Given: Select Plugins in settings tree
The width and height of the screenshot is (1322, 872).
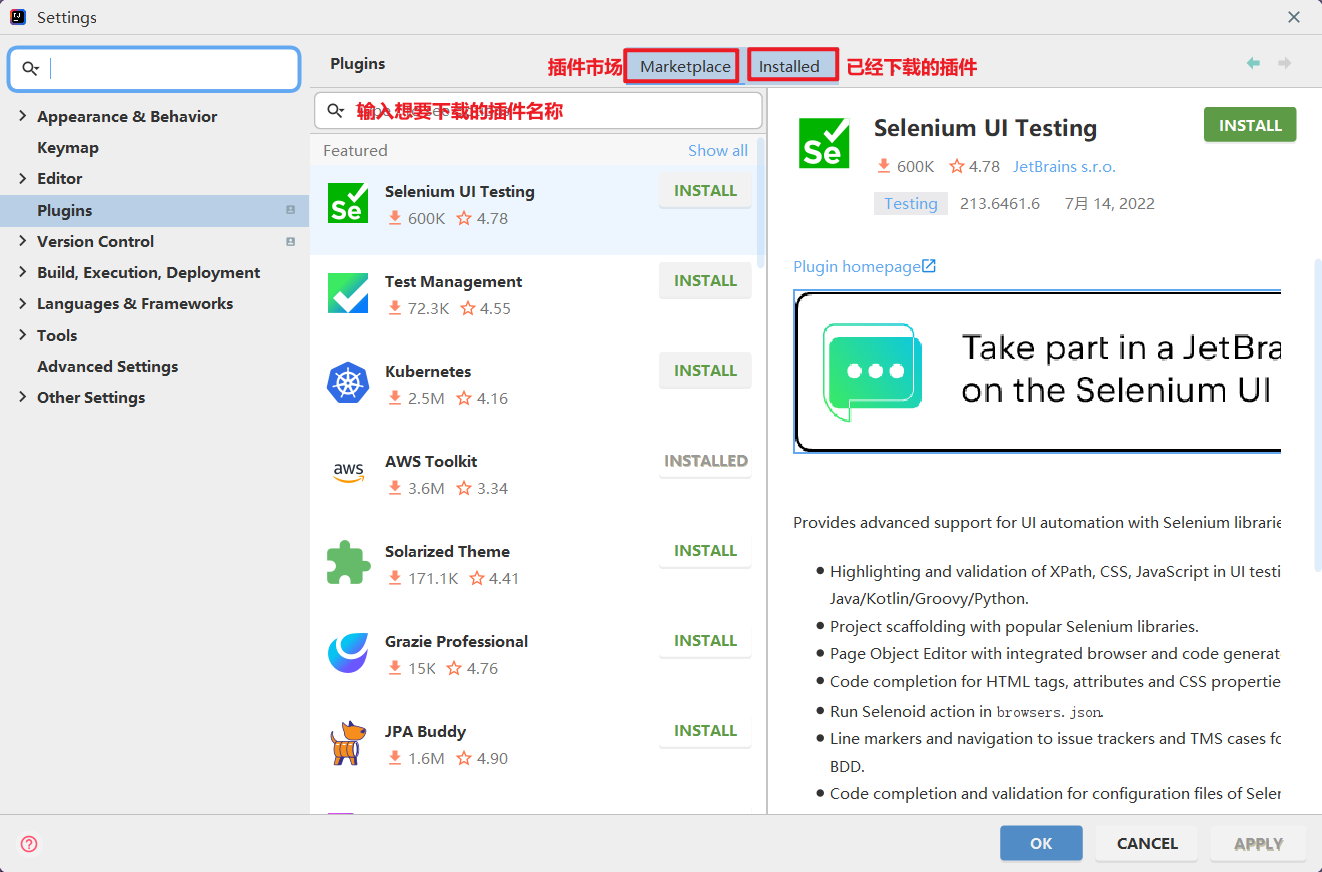Looking at the screenshot, I should 154,210.
